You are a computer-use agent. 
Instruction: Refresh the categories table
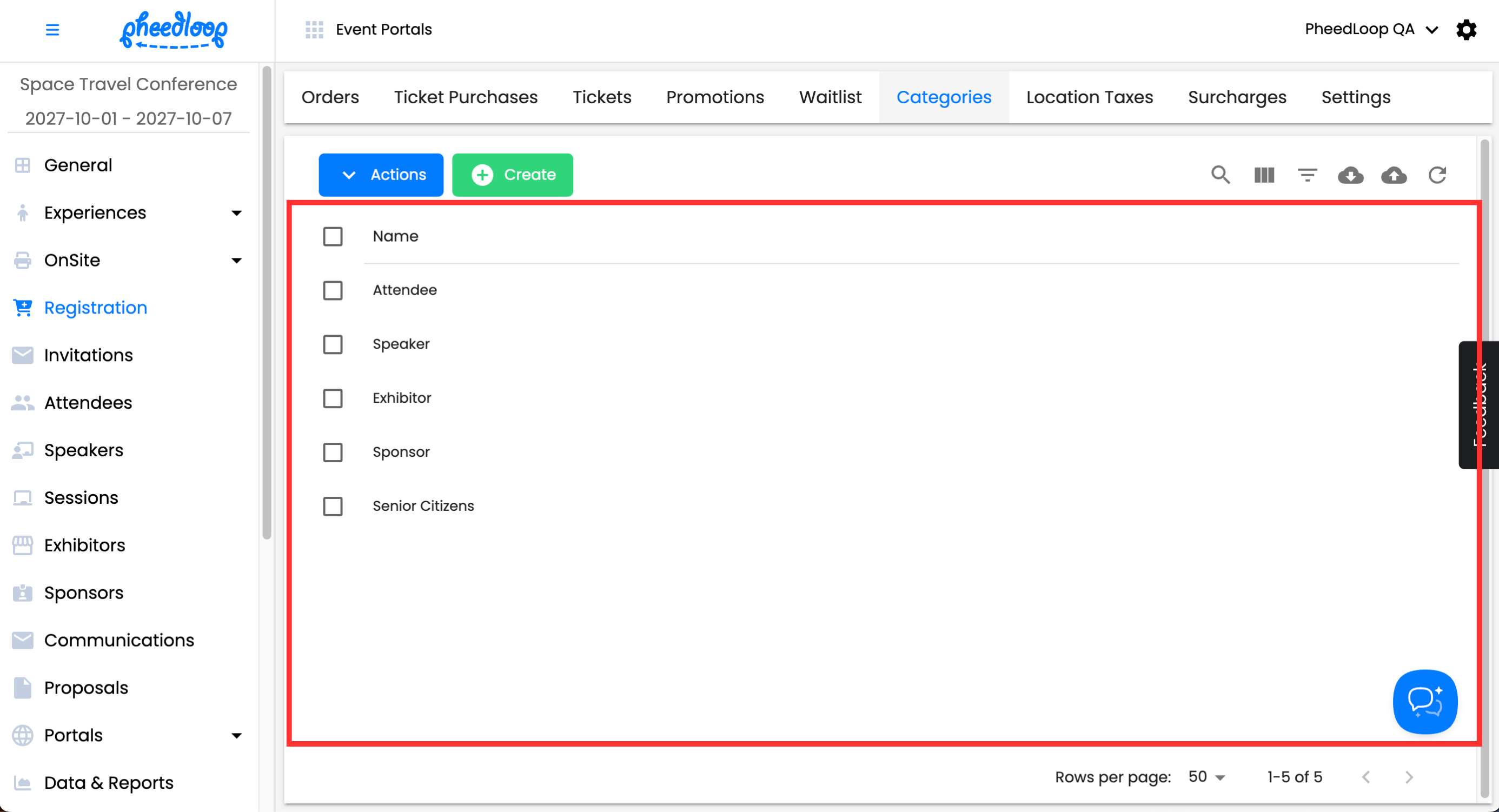[1437, 175]
